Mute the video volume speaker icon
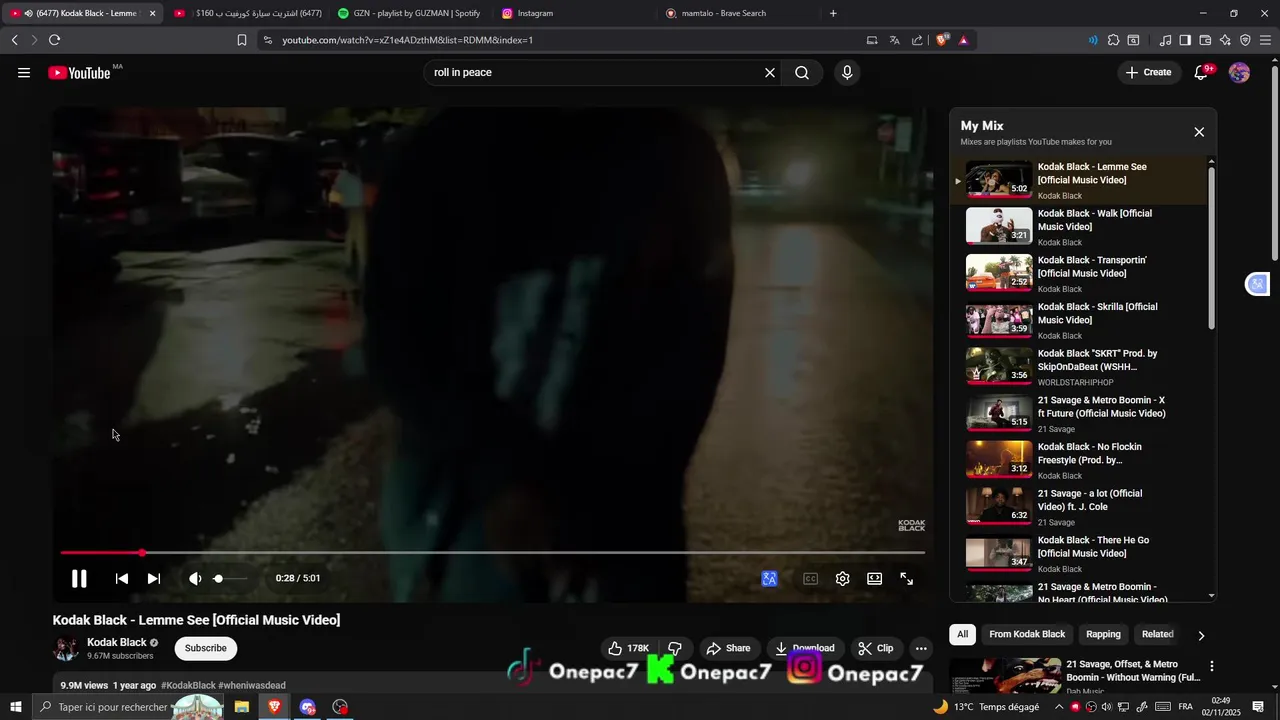Image resolution: width=1280 pixels, height=720 pixels. point(195,579)
